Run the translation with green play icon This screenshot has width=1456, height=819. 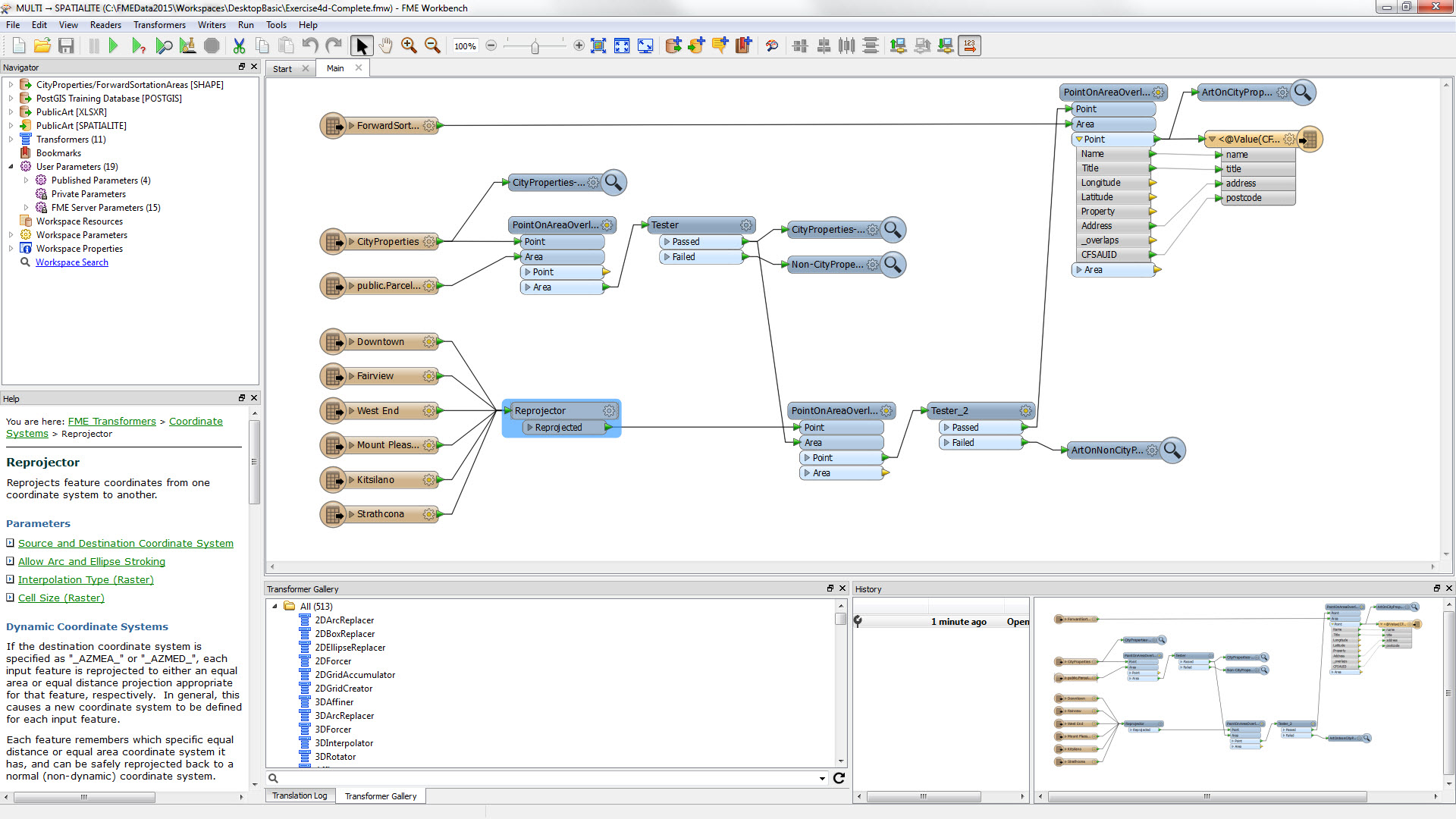click(114, 46)
